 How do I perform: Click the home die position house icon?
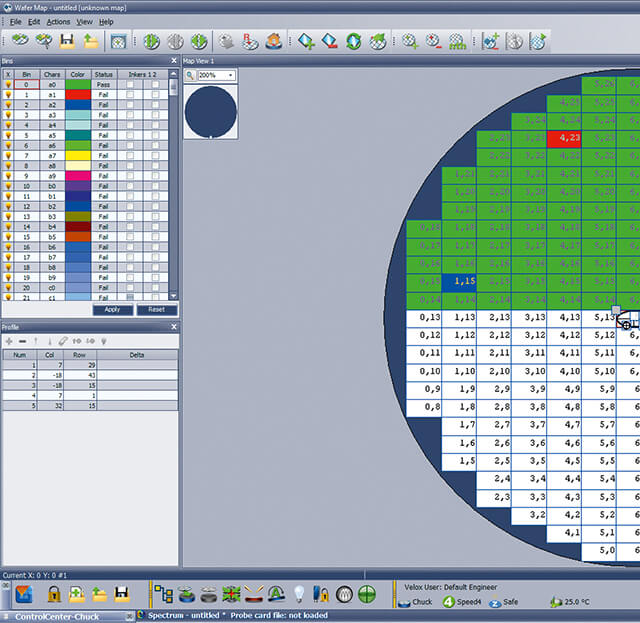coord(273,41)
